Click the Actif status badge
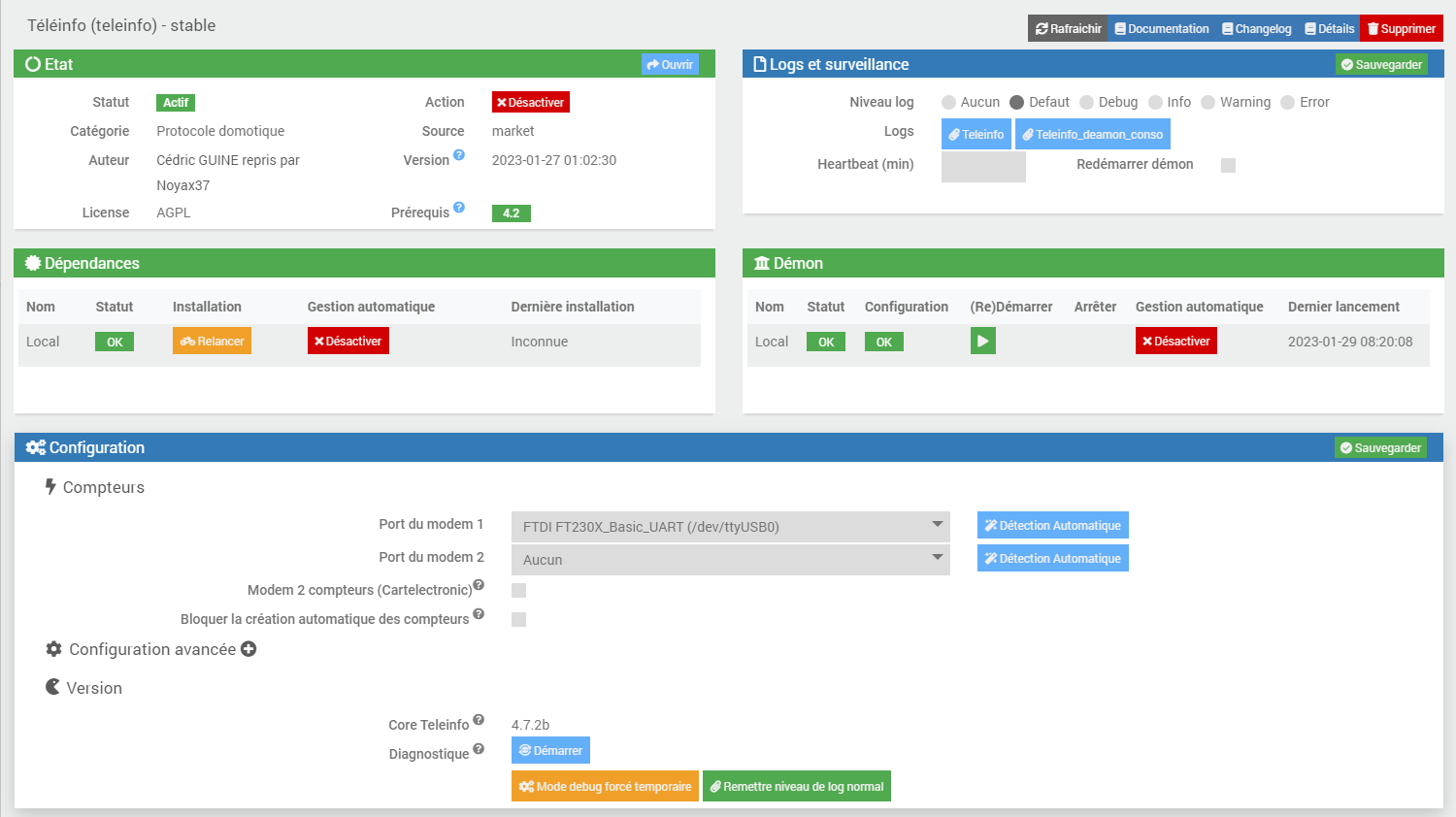Screen dimensions: 1456x817 point(176,103)
